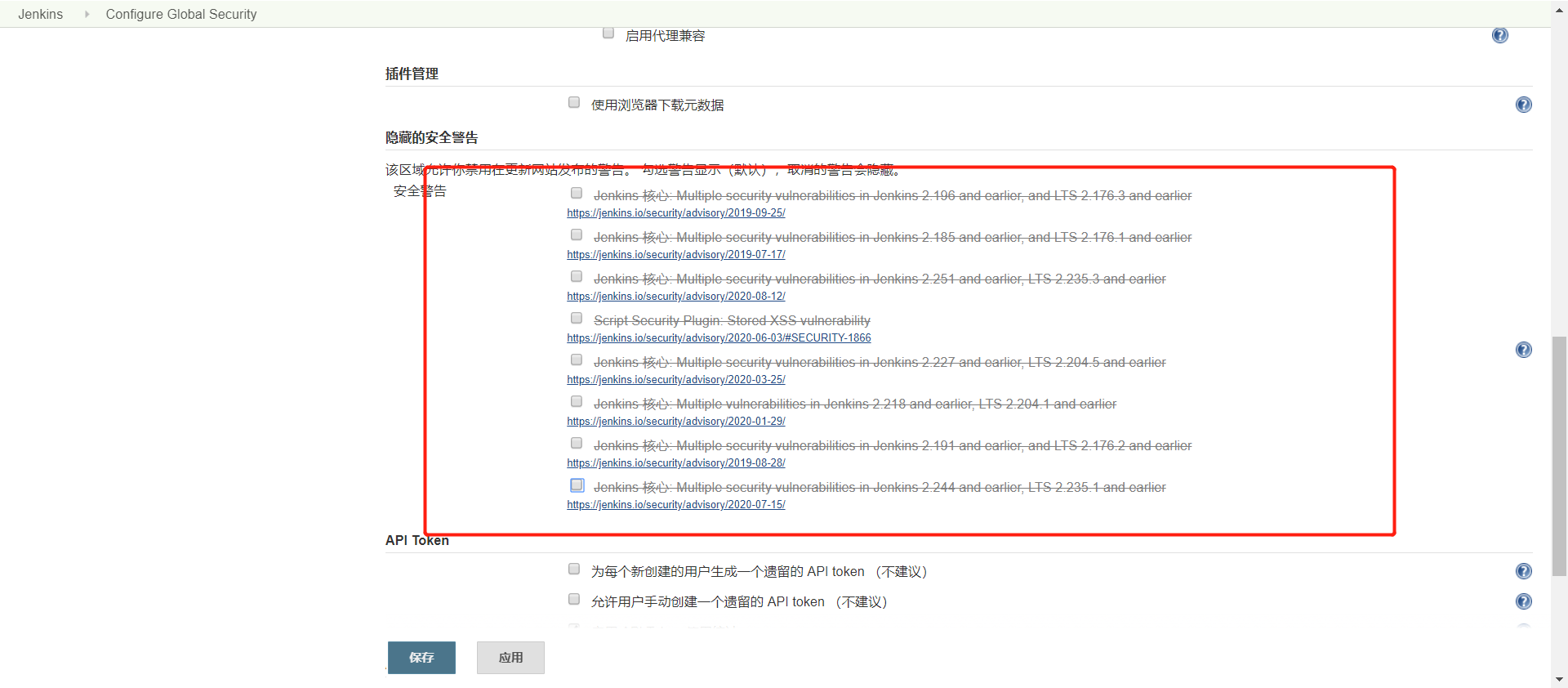
Task: Click the scrollbar down arrow
Action: [x=1560, y=680]
